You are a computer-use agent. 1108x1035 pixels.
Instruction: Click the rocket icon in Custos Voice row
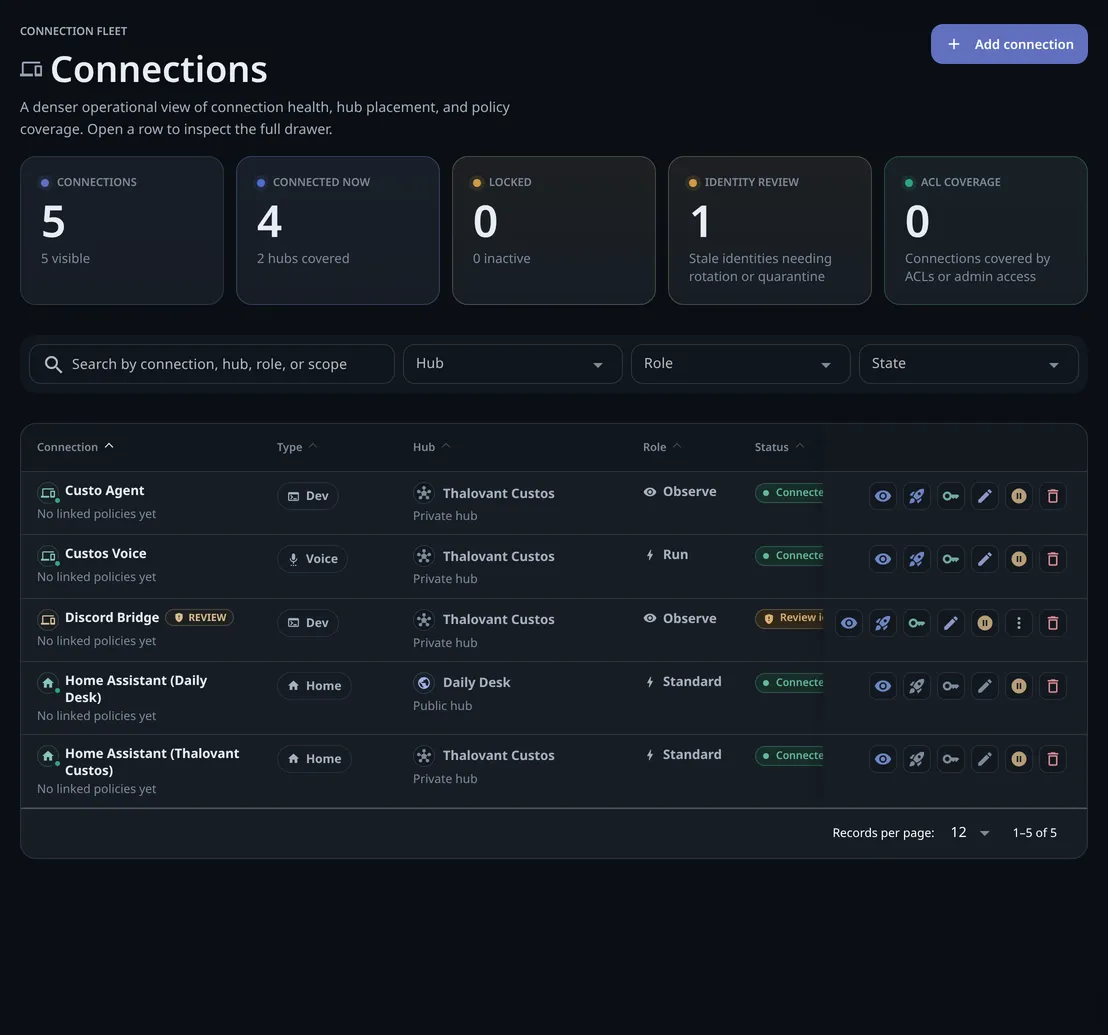pos(917,559)
